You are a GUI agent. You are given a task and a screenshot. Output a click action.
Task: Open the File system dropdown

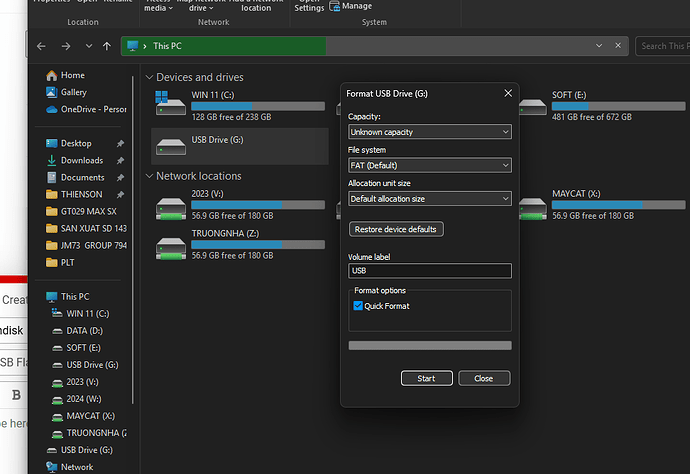[x=429, y=165]
